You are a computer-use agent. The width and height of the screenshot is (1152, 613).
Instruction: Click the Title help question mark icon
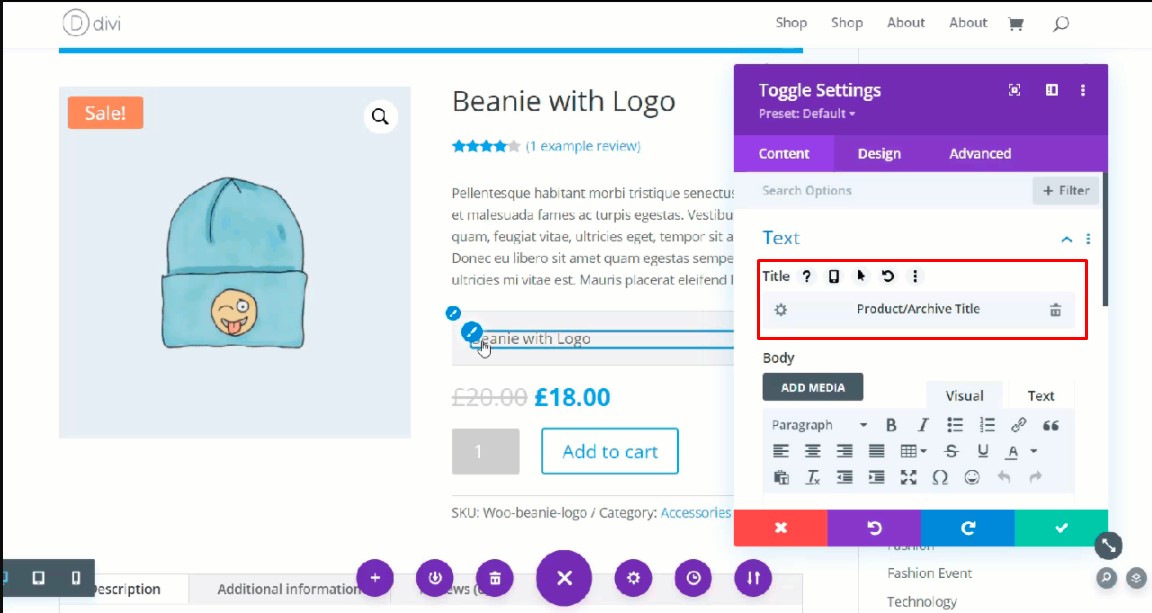807,276
